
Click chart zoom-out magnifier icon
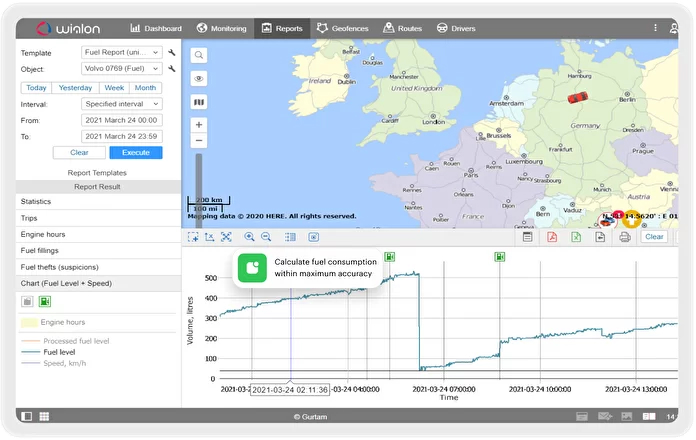pos(266,237)
